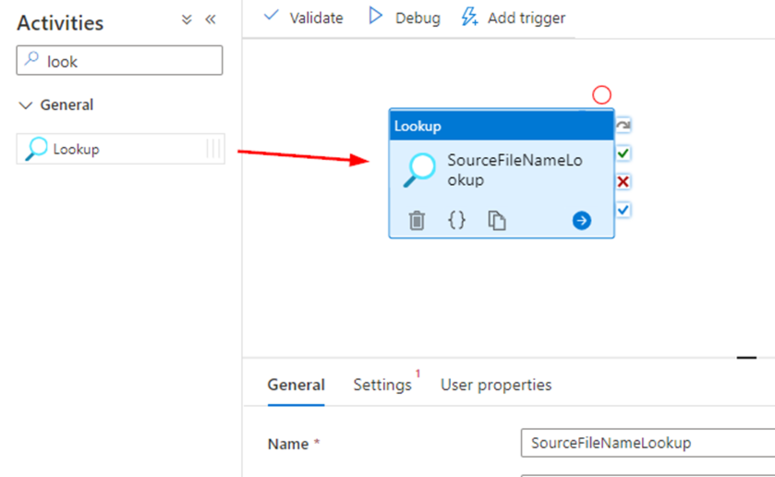Select the Lookup activity header on canvas

click(x=501, y=126)
